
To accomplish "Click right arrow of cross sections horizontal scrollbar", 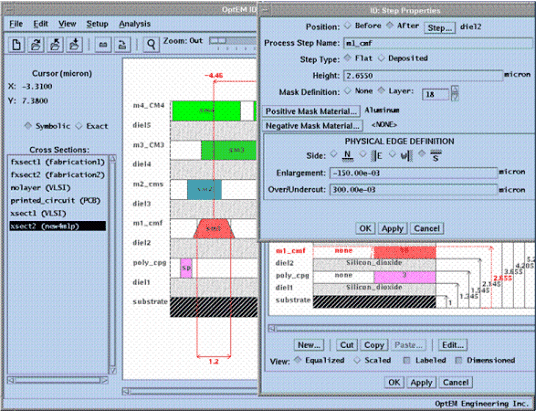I will (x=105, y=380).
